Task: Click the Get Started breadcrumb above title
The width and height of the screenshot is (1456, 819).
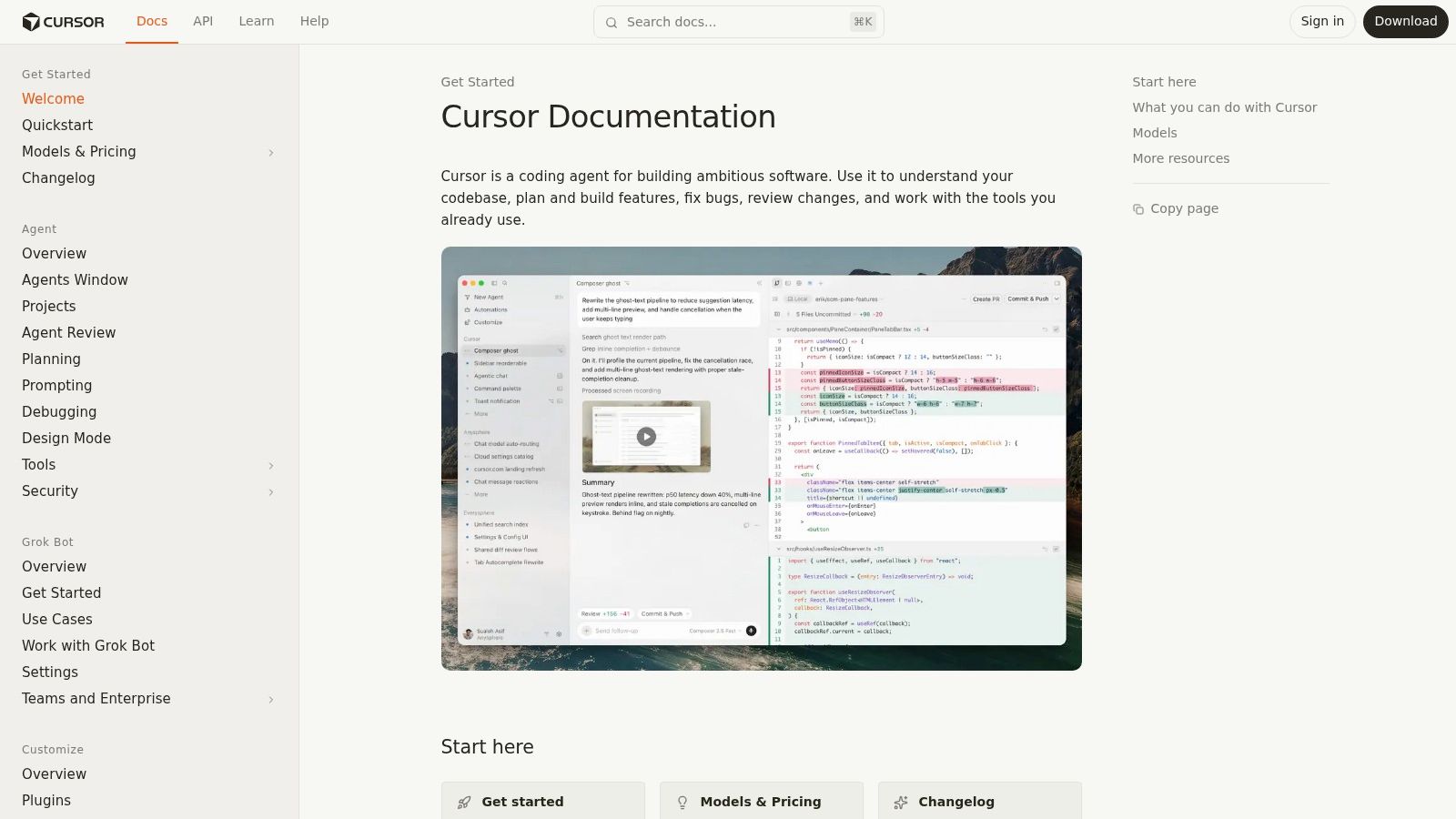Action: [x=478, y=82]
